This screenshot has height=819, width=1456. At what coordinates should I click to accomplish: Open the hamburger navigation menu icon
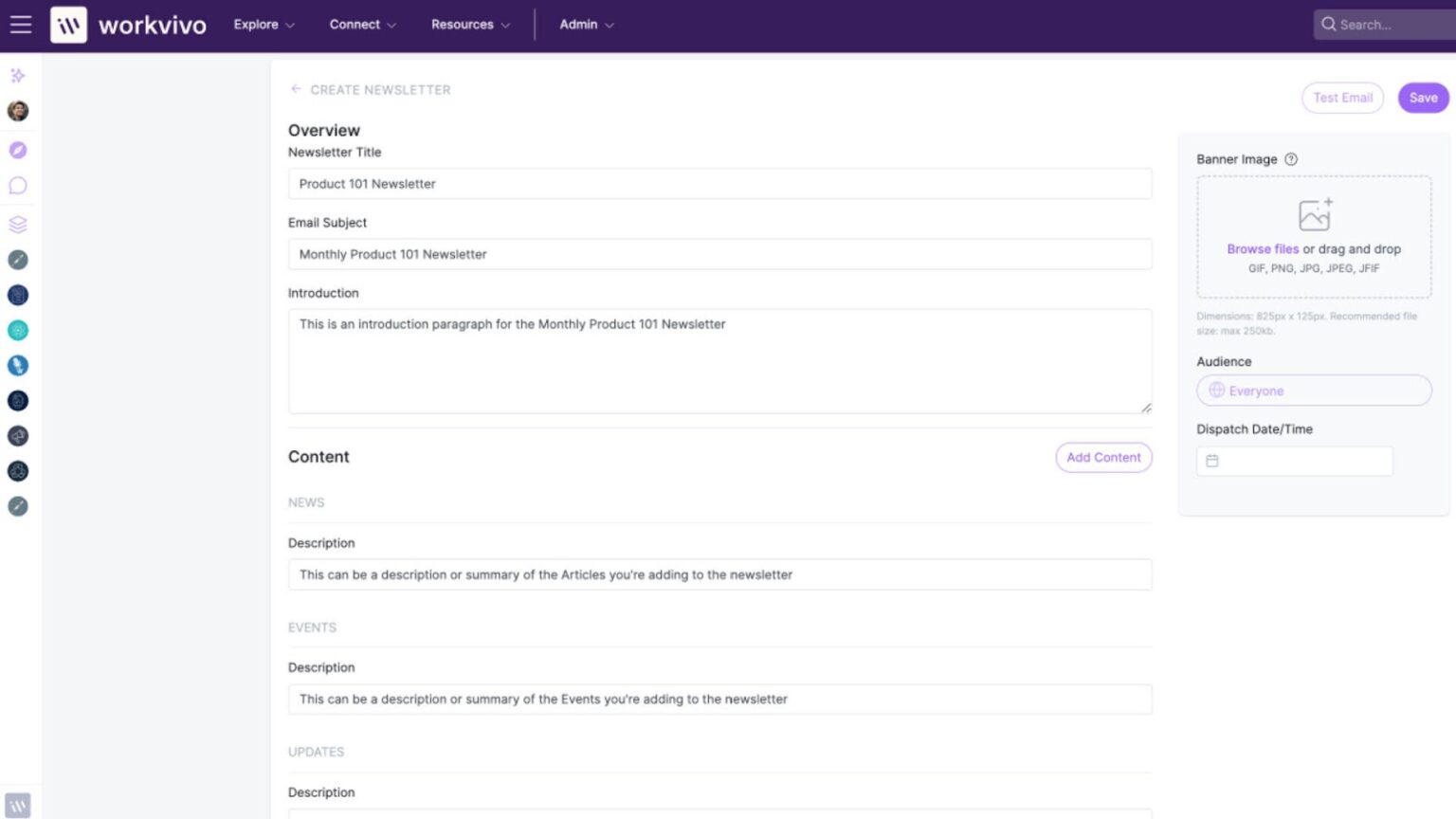[20, 24]
